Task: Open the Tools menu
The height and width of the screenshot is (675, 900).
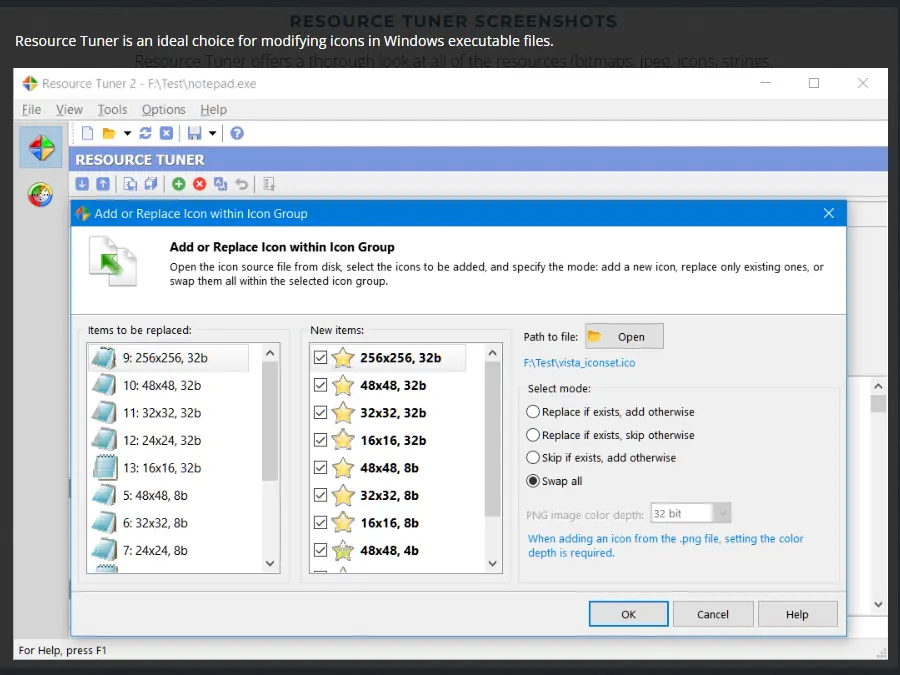Action: coord(112,110)
